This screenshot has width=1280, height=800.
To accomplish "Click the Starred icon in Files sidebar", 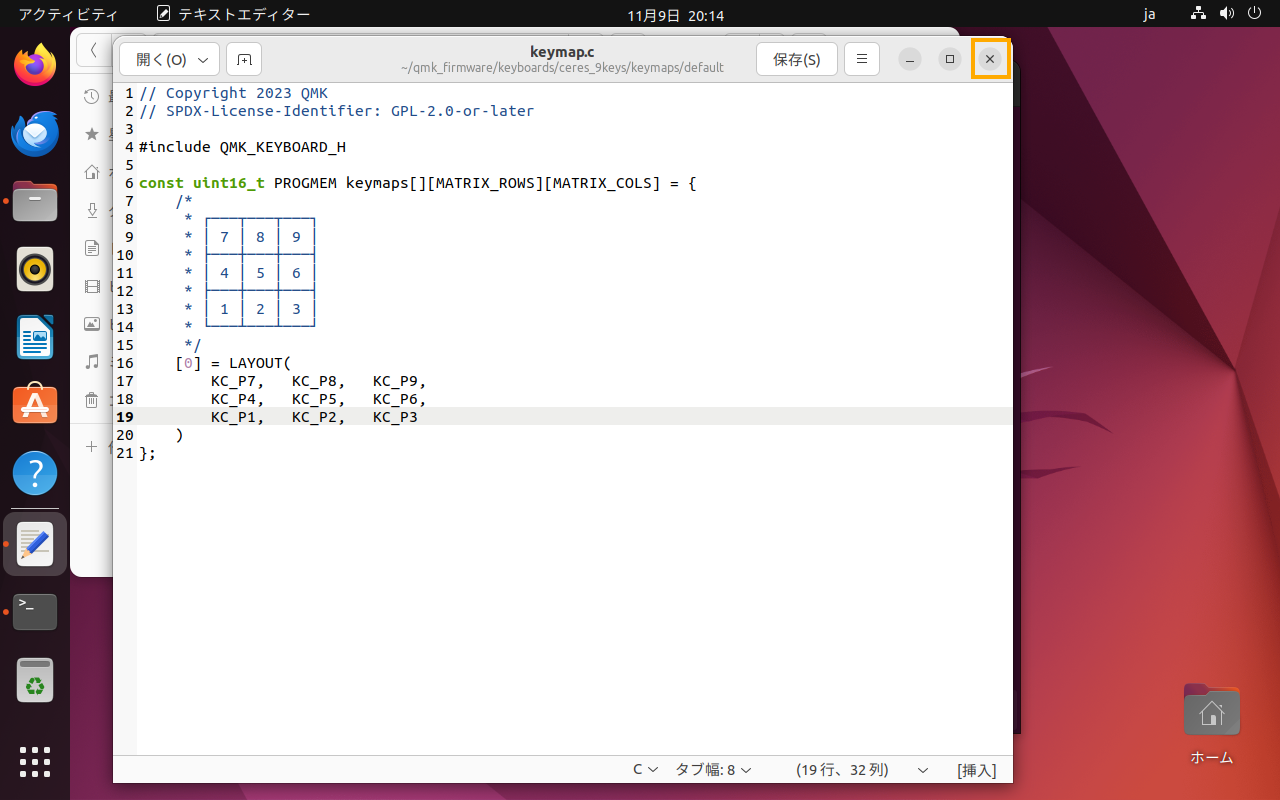I will (x=92, y=134).
